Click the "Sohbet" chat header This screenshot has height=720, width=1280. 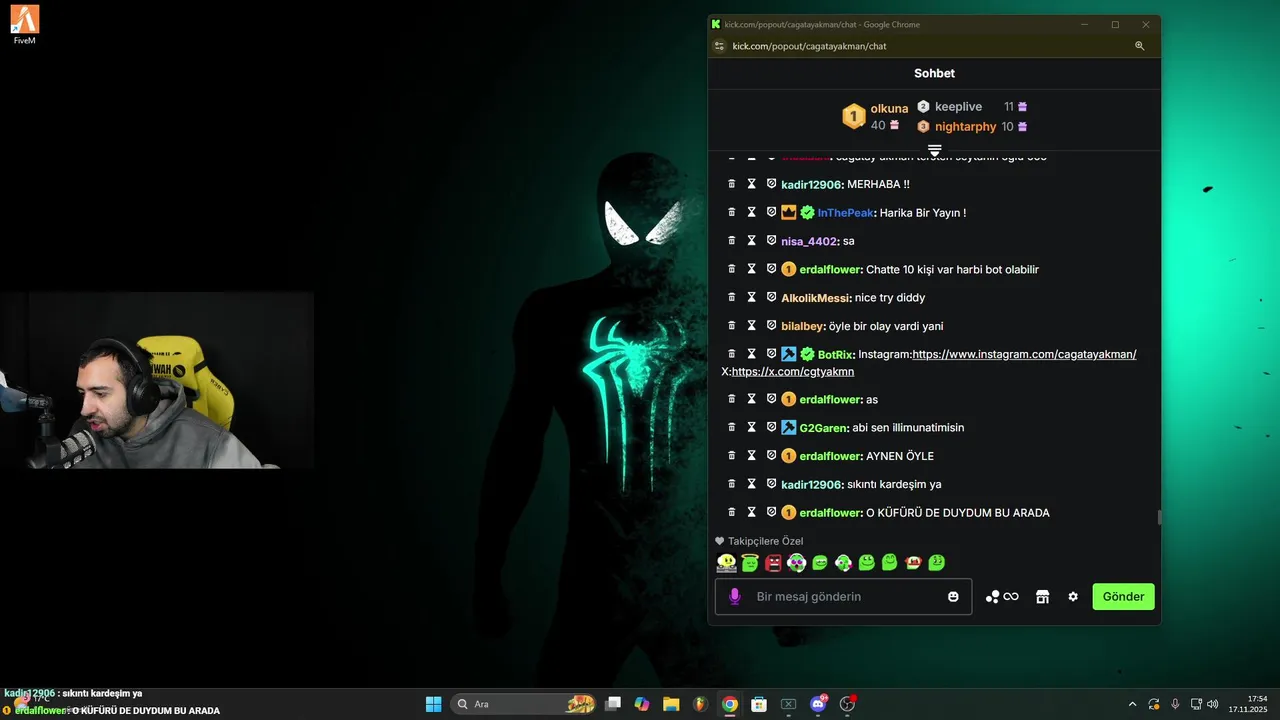[x=934, y=73]
